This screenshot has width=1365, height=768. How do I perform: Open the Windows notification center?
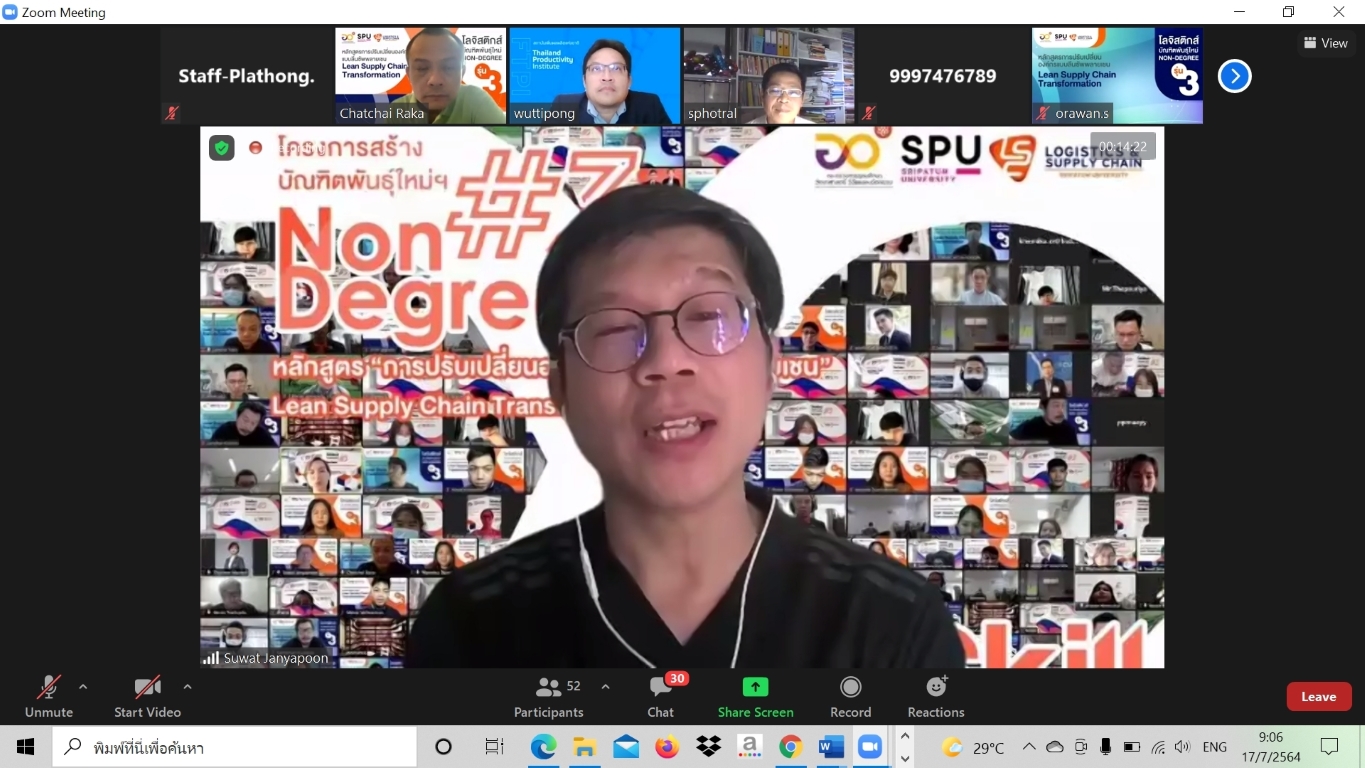click(1329, 747)
